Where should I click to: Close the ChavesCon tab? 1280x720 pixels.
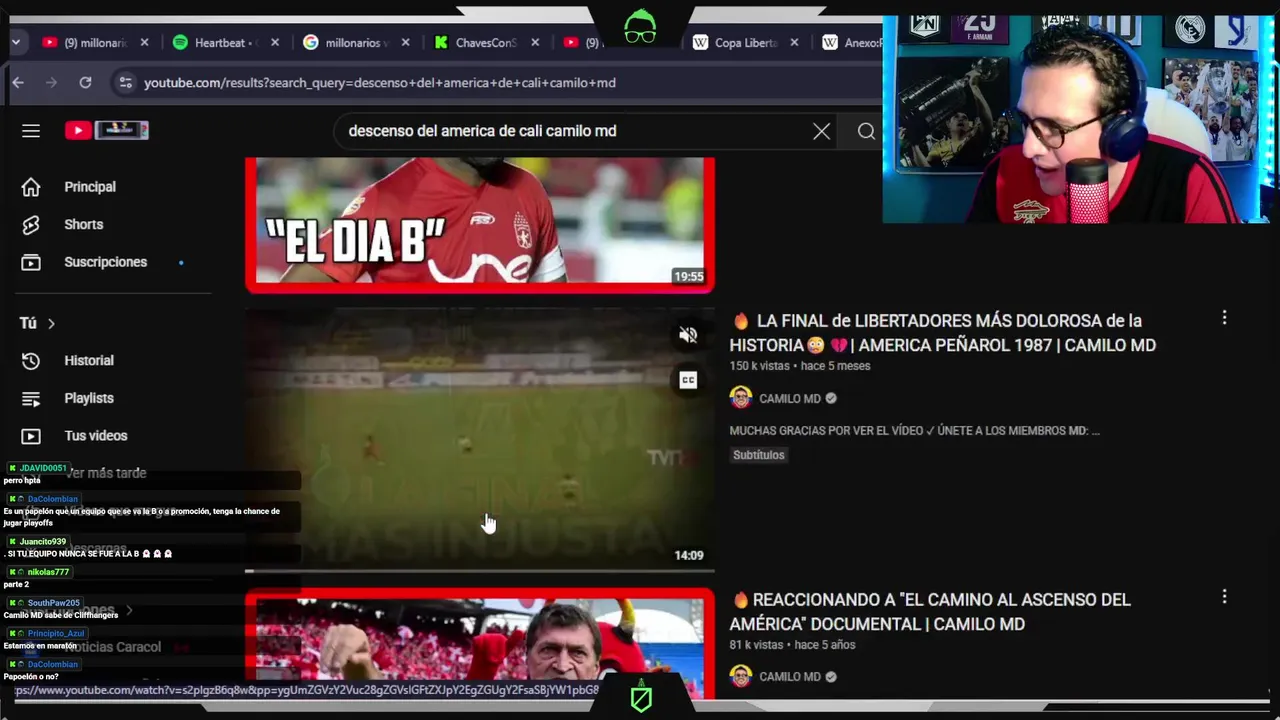(536, 43)
